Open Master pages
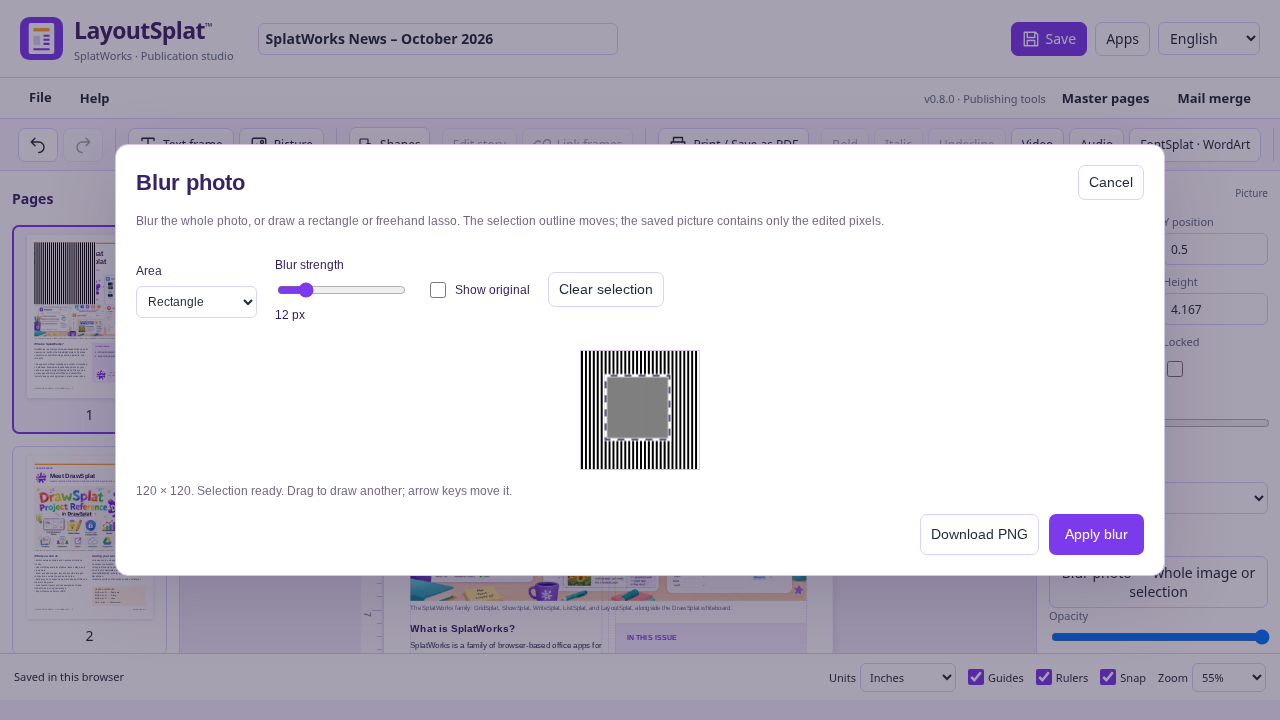 pyautogui.click(x=1105, y=98)
